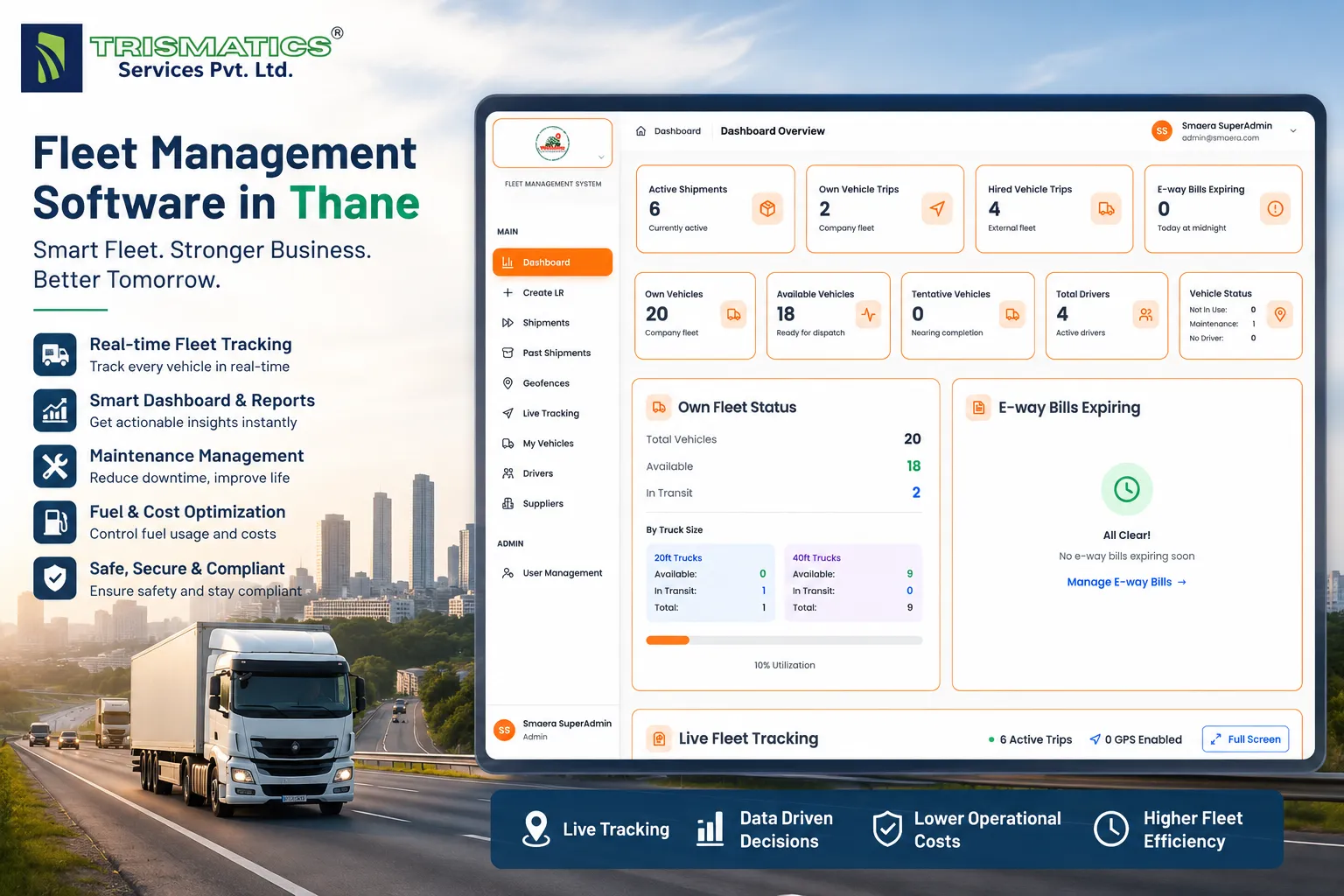Screen dimensions: 1344x896
Task: Click the Shipments forward icon in sidebar
Action: pyautogui.click(x=507, y=323)
